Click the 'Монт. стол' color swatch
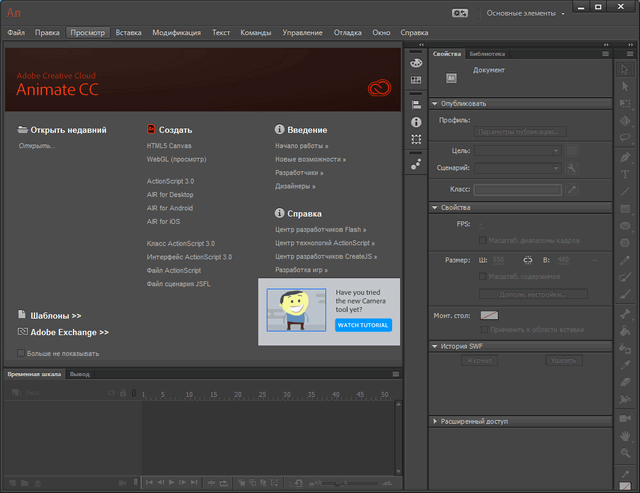Viewport: 640px width, 493px height. [x=489, y=314]
